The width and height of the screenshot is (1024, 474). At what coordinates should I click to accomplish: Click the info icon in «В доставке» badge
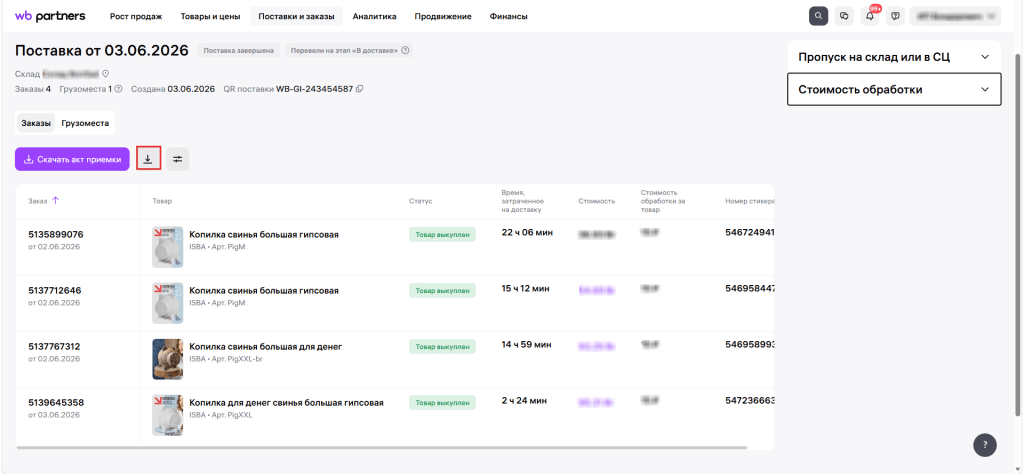tap(405, 50)
